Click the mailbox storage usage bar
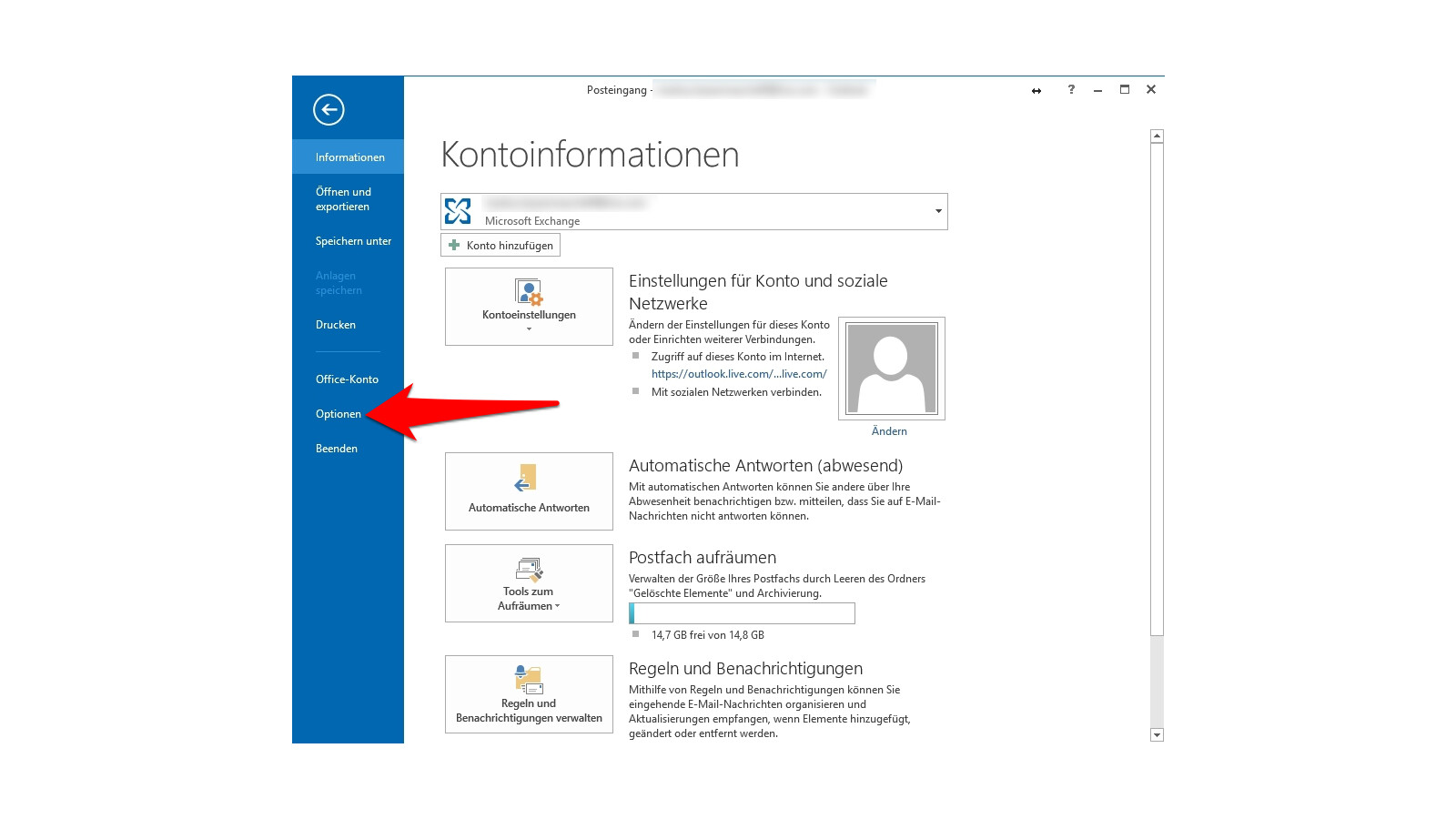Image resolution: width=1456 pixels, height=819 pixels. point(742,613)
